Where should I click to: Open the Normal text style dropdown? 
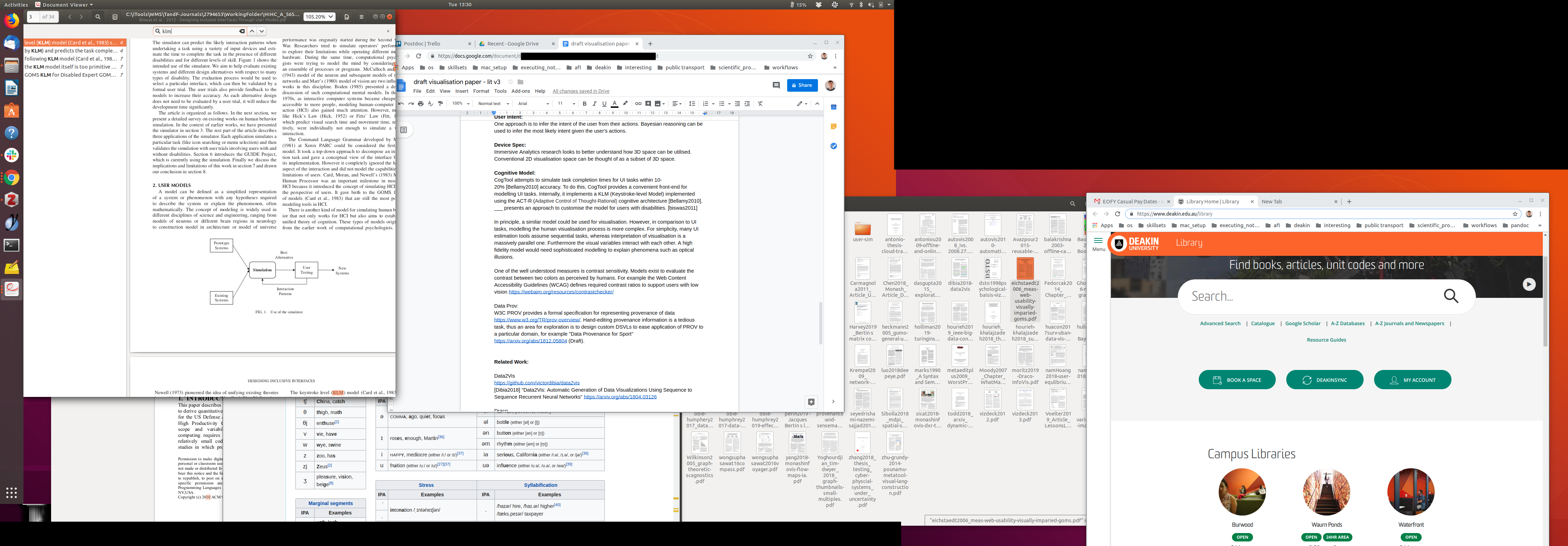pos(492,104)
